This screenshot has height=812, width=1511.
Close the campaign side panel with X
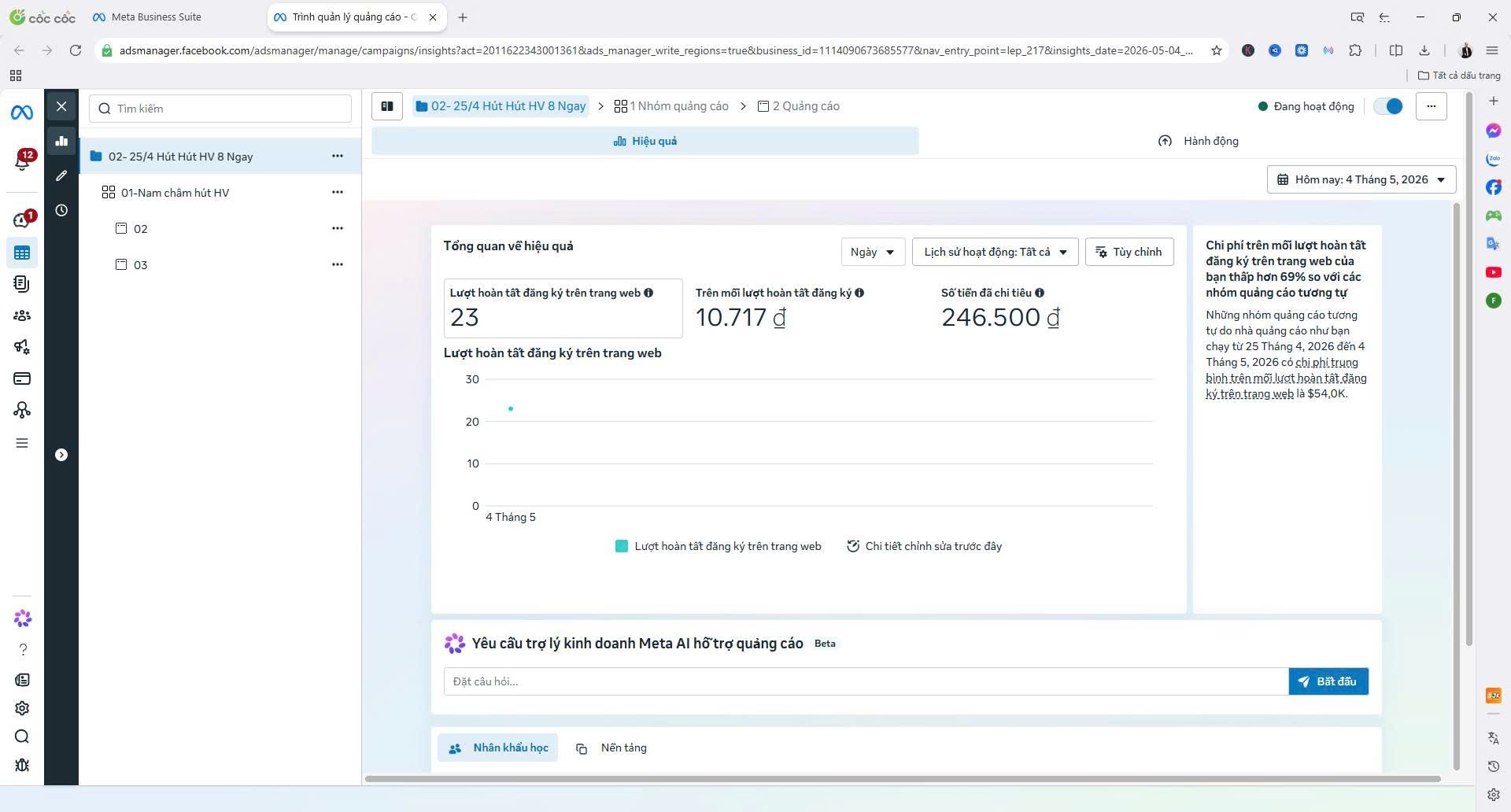[61, 106]
